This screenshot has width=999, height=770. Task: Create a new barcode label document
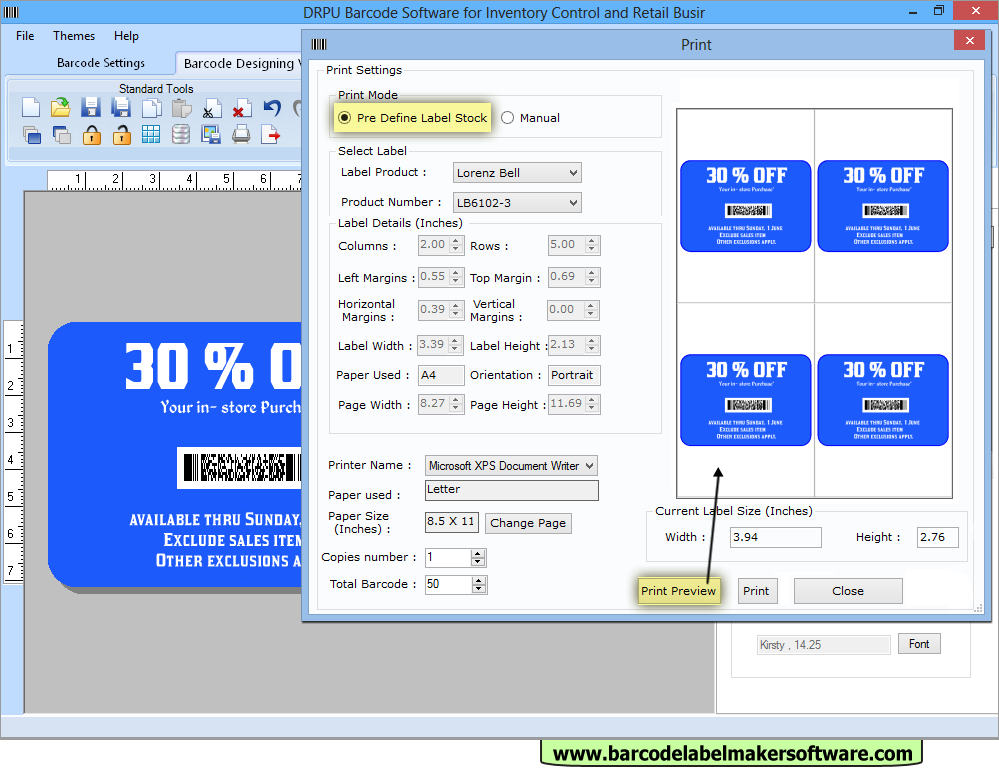click(x=29, y=109)
